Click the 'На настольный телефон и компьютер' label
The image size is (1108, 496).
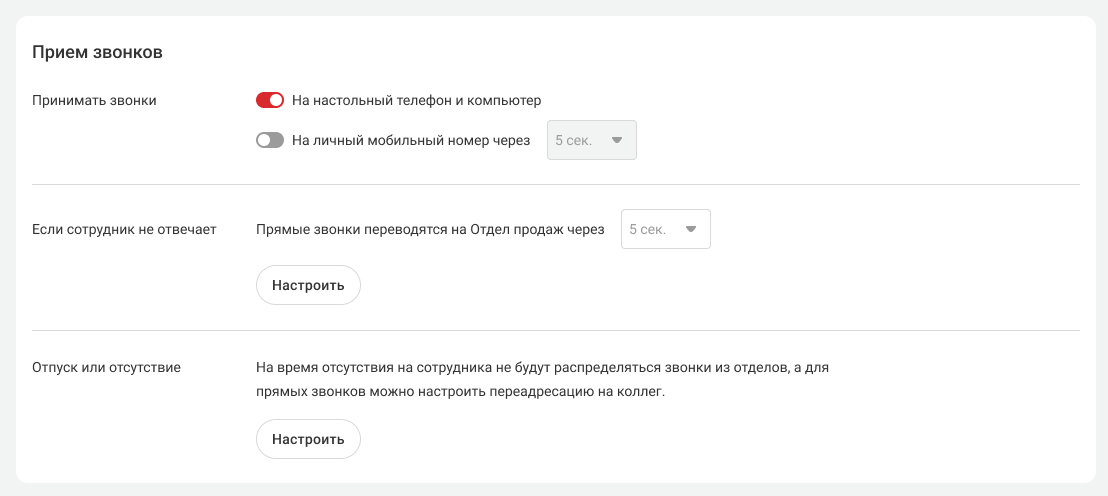click(416, 100)
